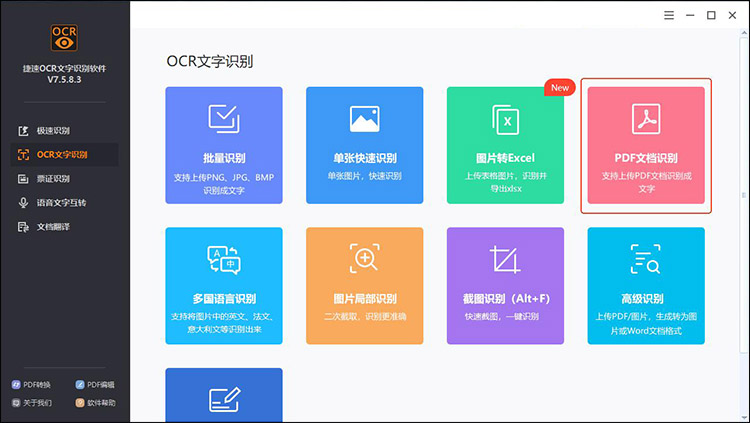The image size is (750, 423).
Task: Open 语音文字互转 sidebar item
Action: (64, 202)
